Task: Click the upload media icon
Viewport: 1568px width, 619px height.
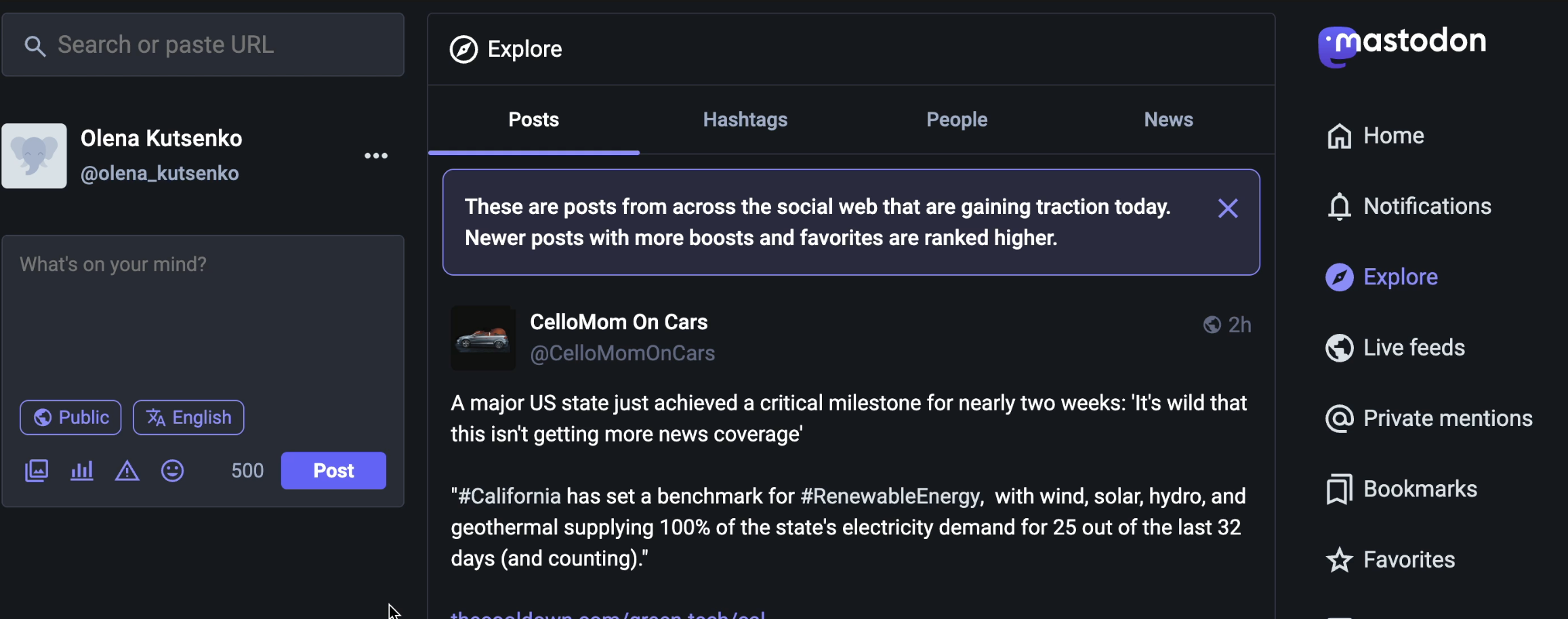Action: pos(37,470)
